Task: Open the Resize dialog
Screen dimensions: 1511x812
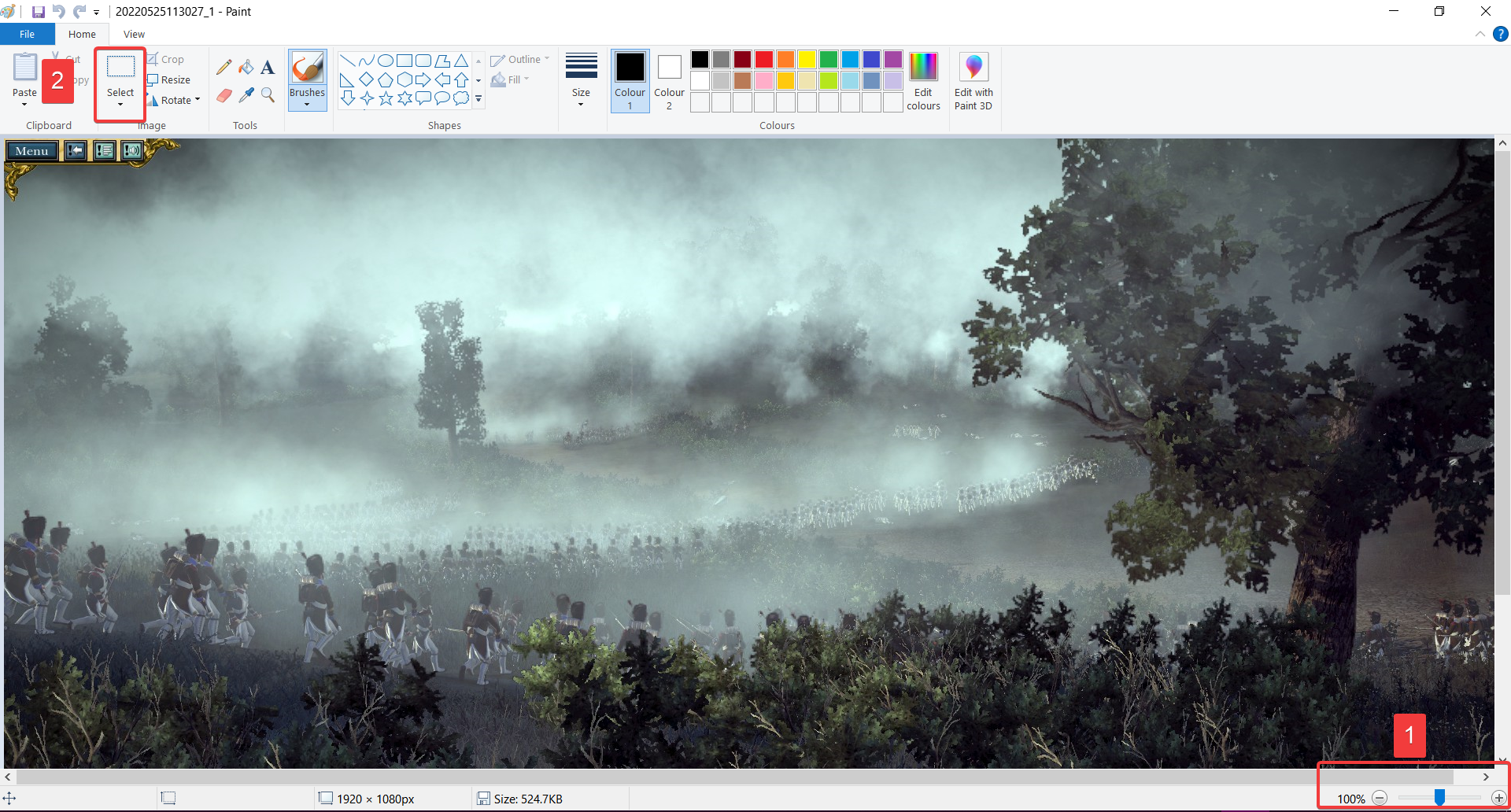Action: pos(169,79)
